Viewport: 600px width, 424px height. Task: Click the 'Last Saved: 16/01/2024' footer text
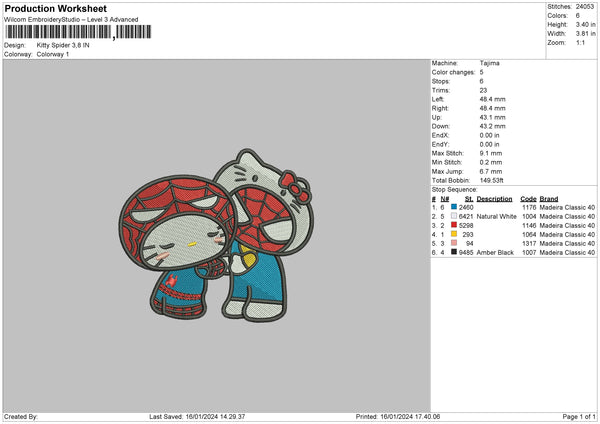tap(197, 417)
